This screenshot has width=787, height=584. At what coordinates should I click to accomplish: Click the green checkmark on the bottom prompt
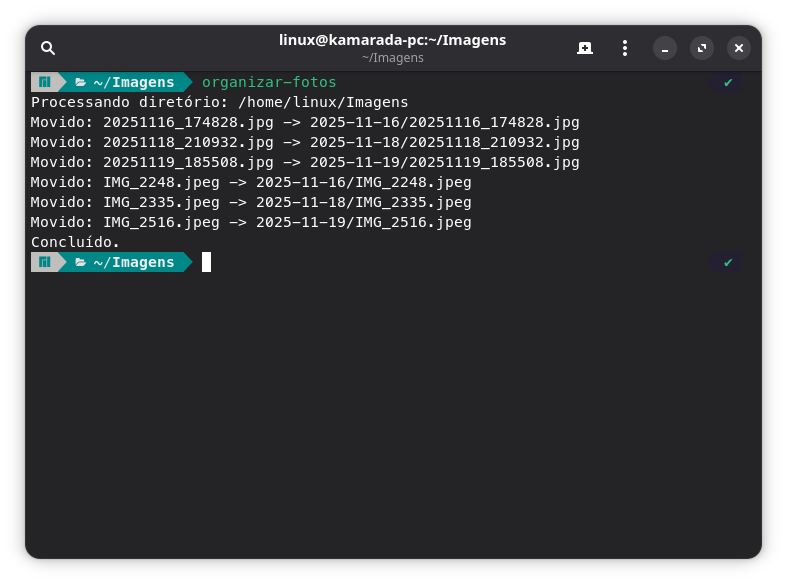coord(728,262)
